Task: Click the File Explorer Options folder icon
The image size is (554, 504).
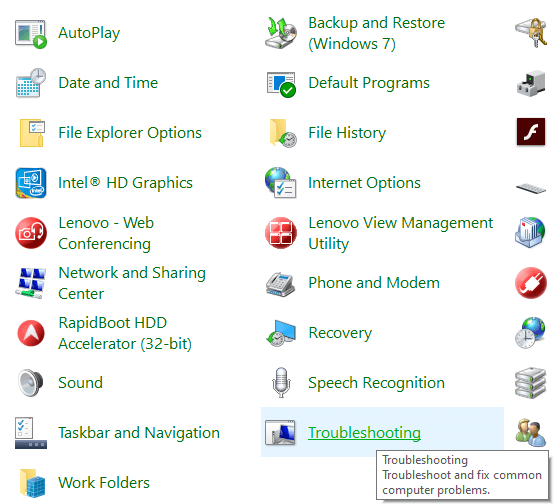Action: pos(32,133)
